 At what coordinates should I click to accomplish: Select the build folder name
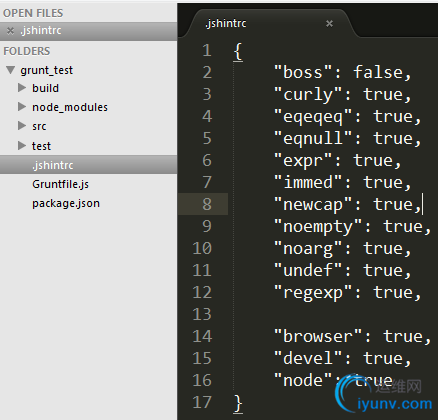click(x=45, y=88)
